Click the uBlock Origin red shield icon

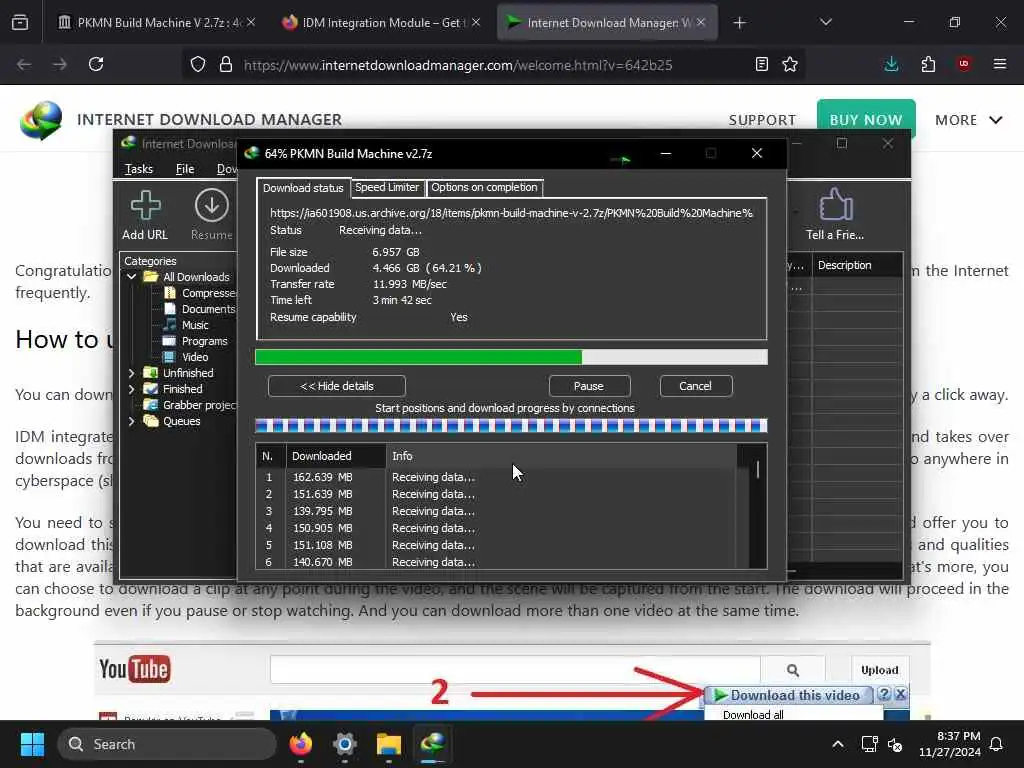pyautogui.click(x=964, y=64)
